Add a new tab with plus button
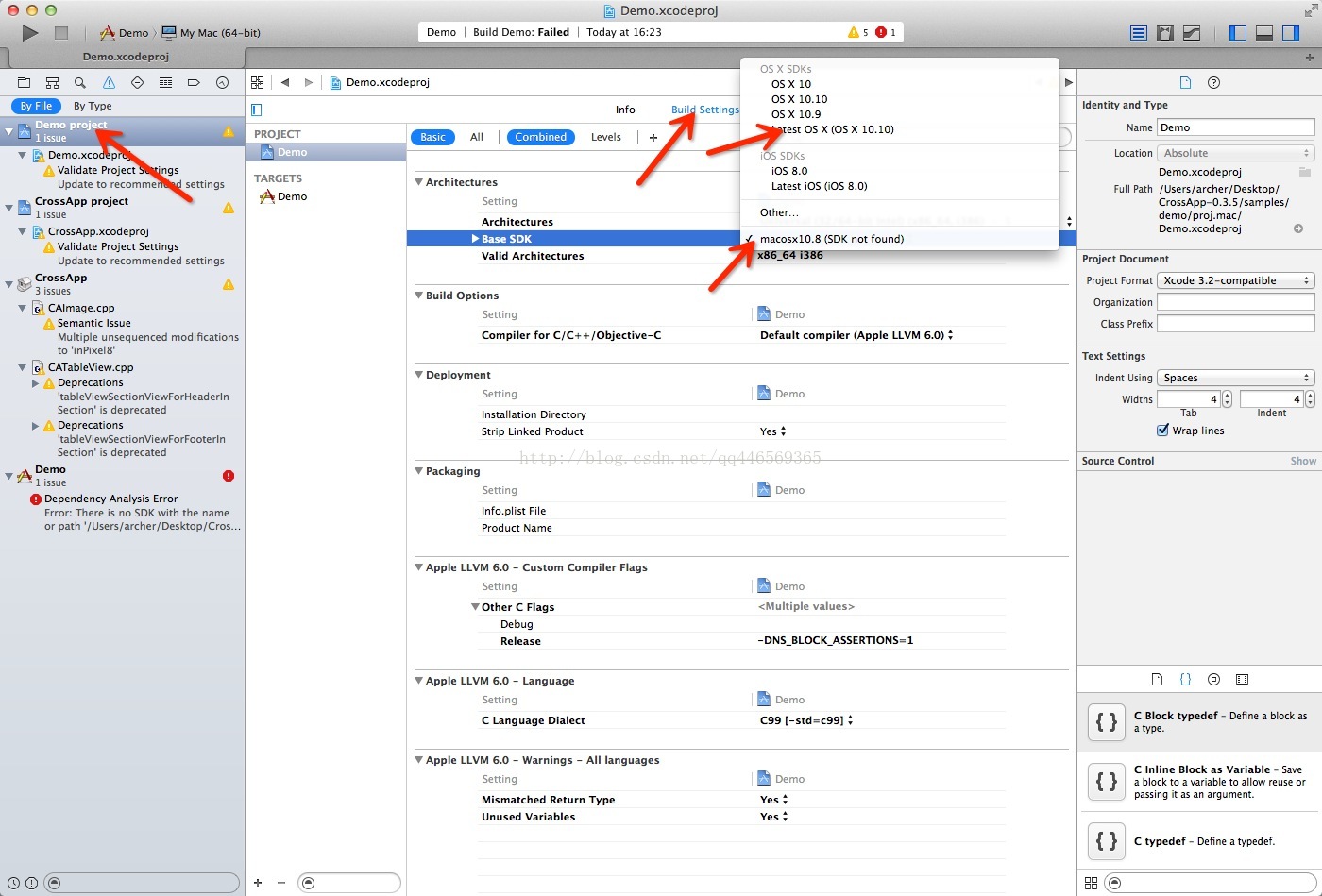 1309,57
